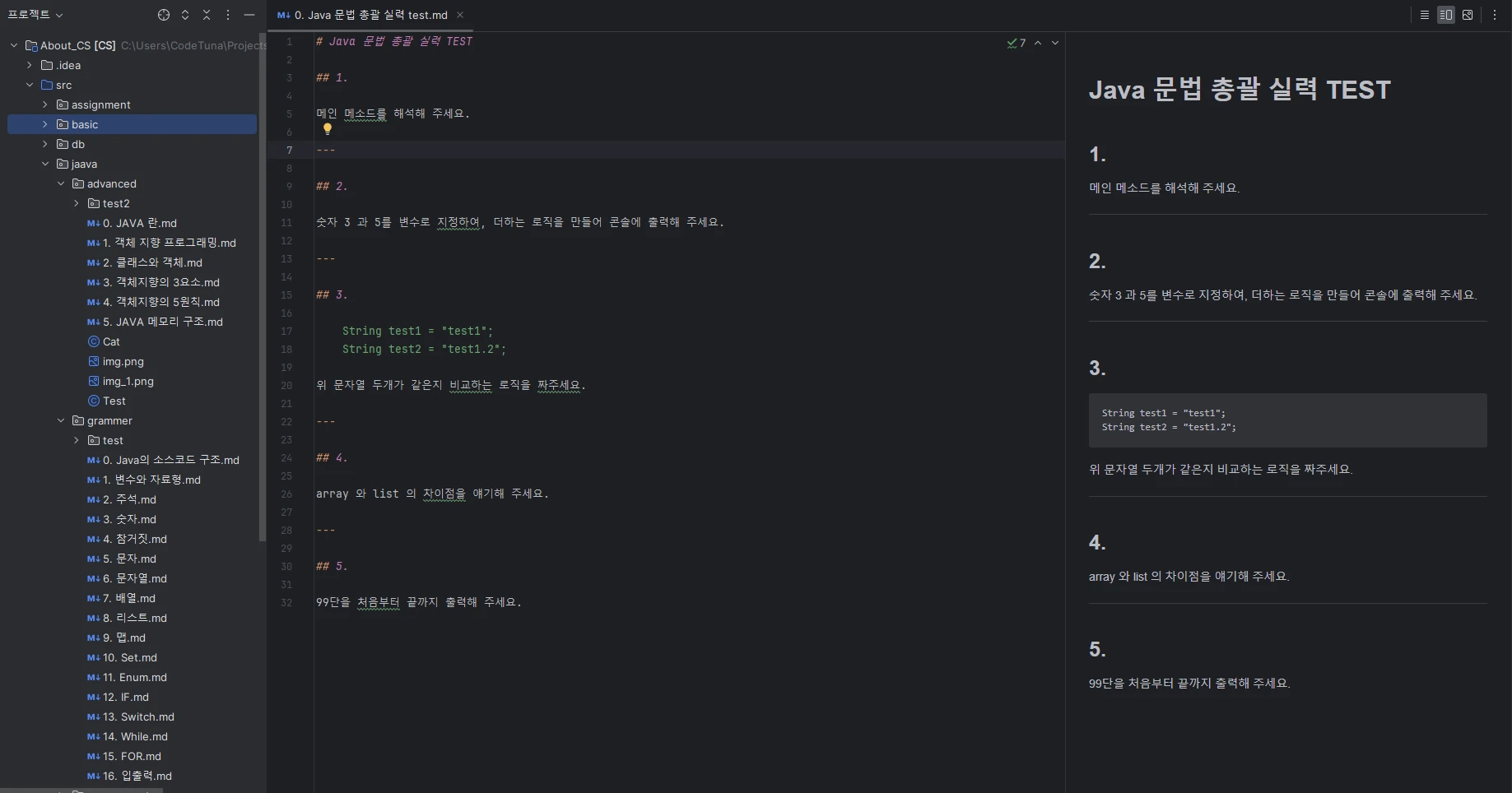This screenshot has height=793, width=1512.
Task: Open the project panel options menu icon
Action: pos(228,15)
